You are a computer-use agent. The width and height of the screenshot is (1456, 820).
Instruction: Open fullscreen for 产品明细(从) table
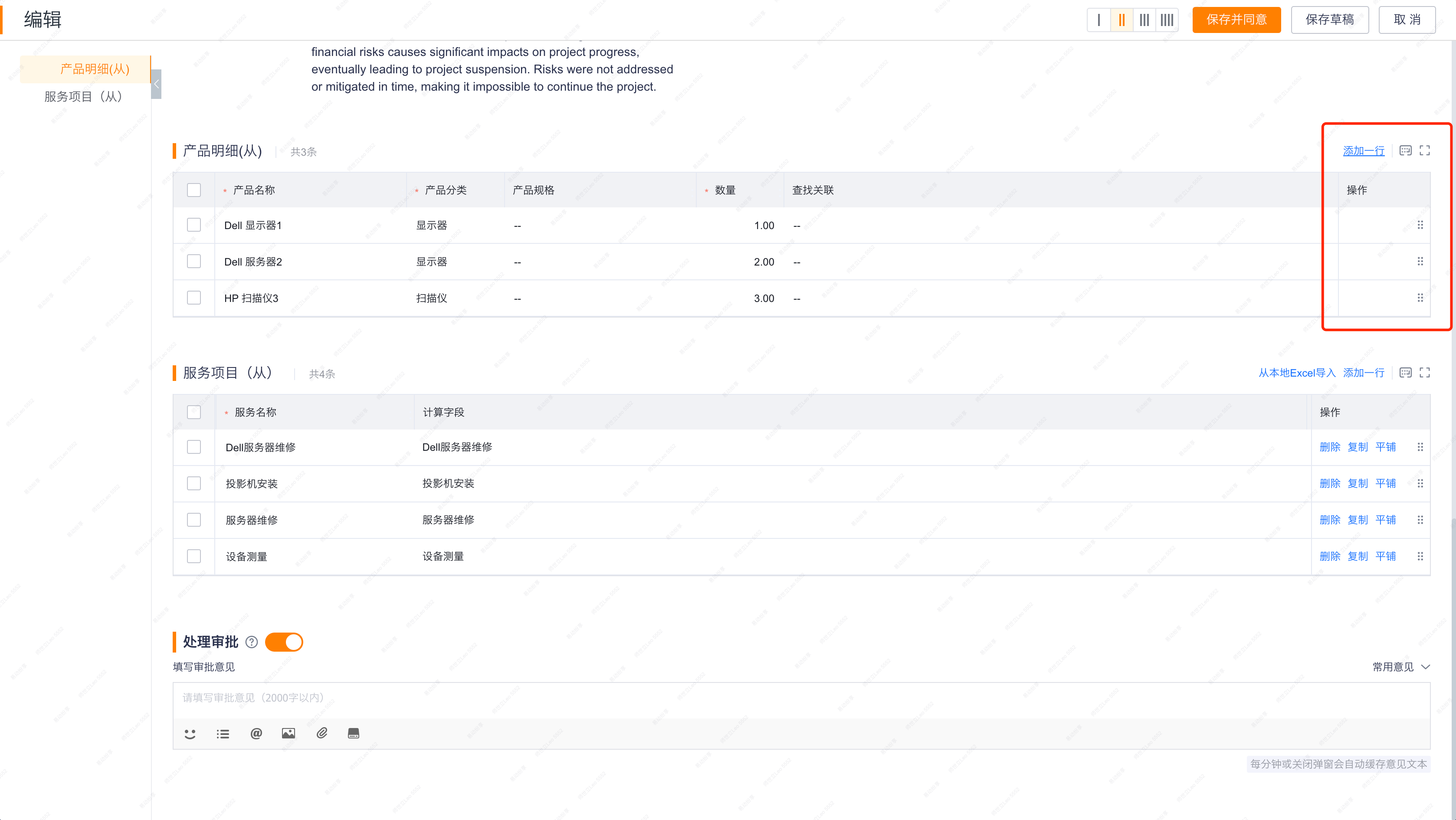[x=1425, y=150]
